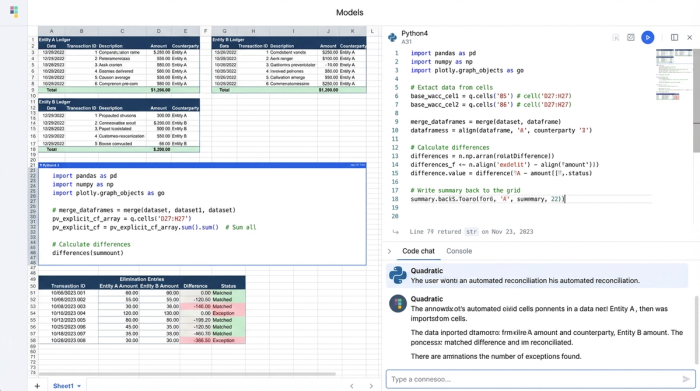Run the Python4 code with the blue play button
Image resolution: width=700 pixels, height=391 pixels.
point(647,37)
